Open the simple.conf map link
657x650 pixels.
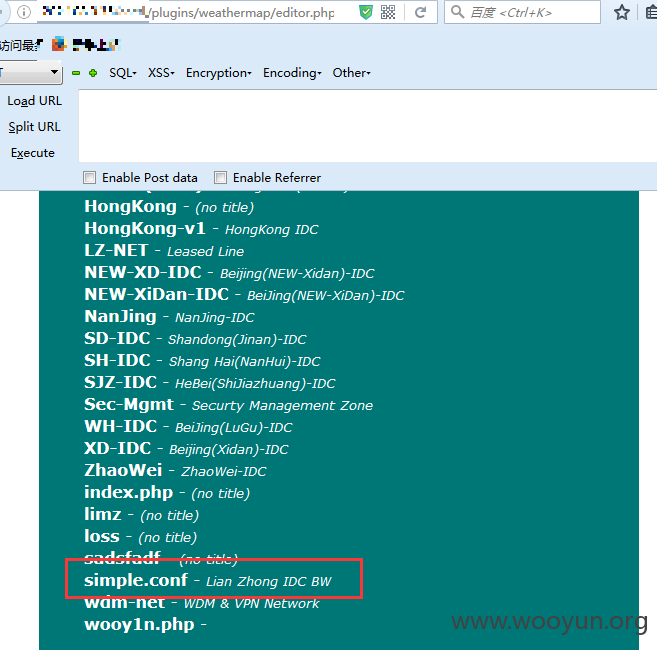click(x=136, y=581)
